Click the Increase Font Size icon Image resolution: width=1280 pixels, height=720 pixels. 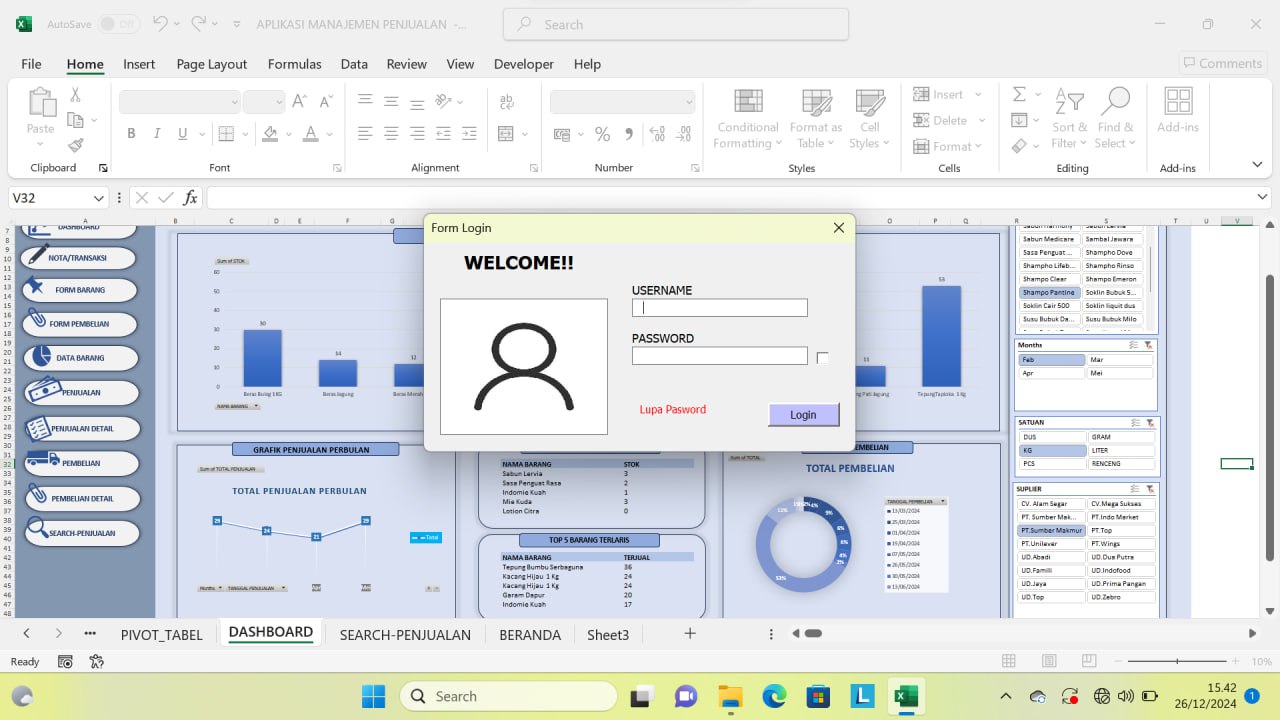click(x=299, y=102)
